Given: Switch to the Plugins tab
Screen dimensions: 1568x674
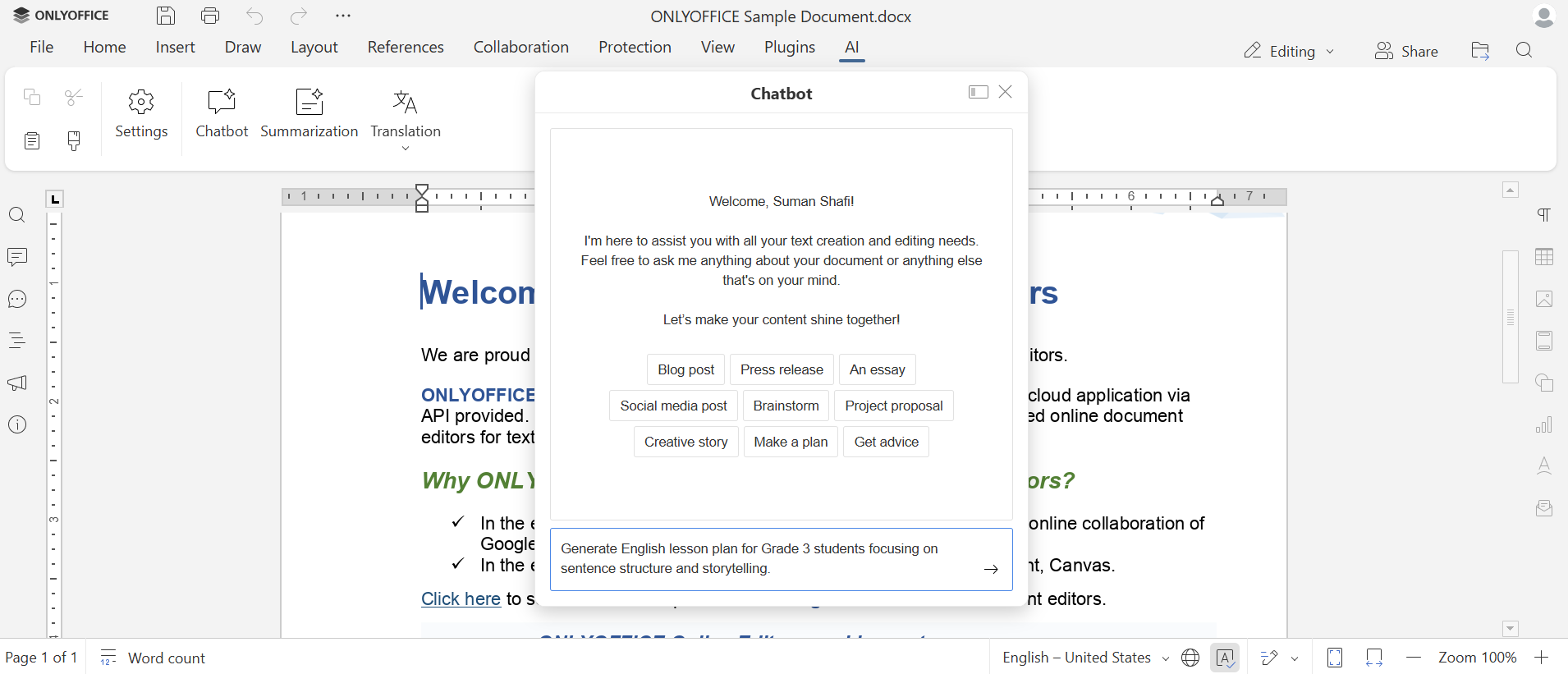Looking at the screenshot, I should coord(790,47).
